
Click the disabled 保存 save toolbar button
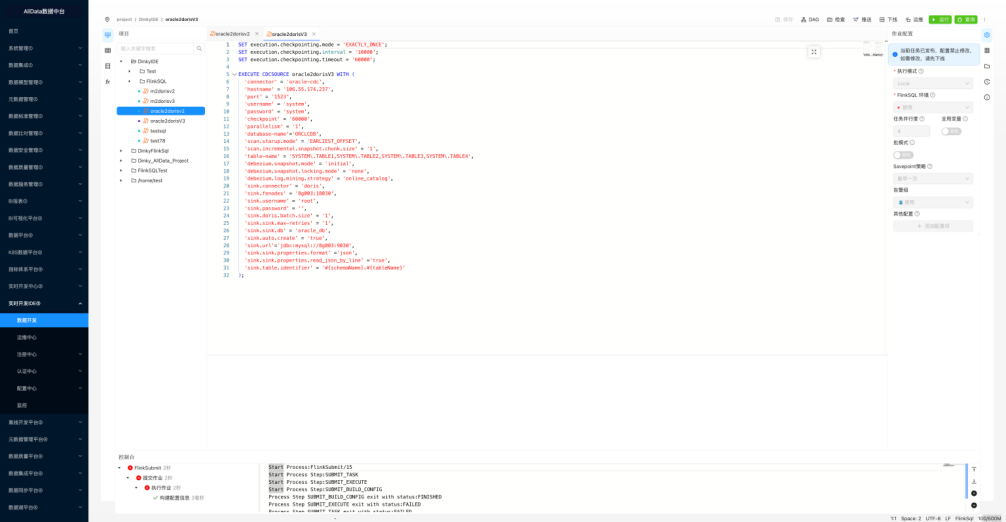[784, 19]
